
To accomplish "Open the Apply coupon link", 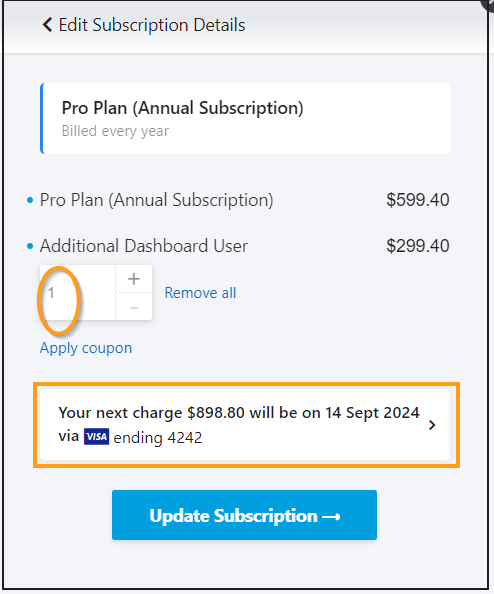I will [x=86, y=348].
